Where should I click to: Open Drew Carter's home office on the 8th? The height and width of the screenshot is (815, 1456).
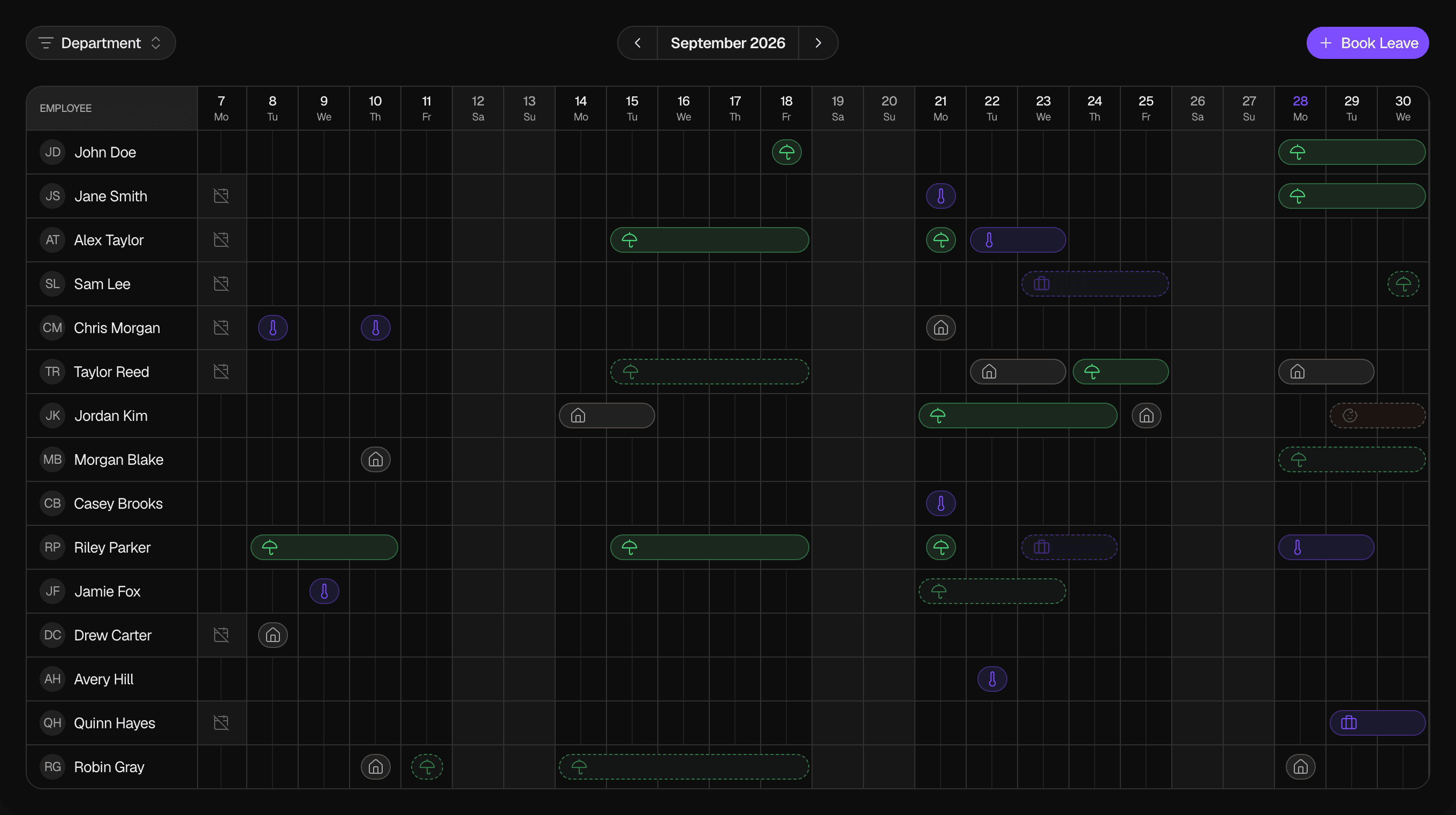(272, 635)
